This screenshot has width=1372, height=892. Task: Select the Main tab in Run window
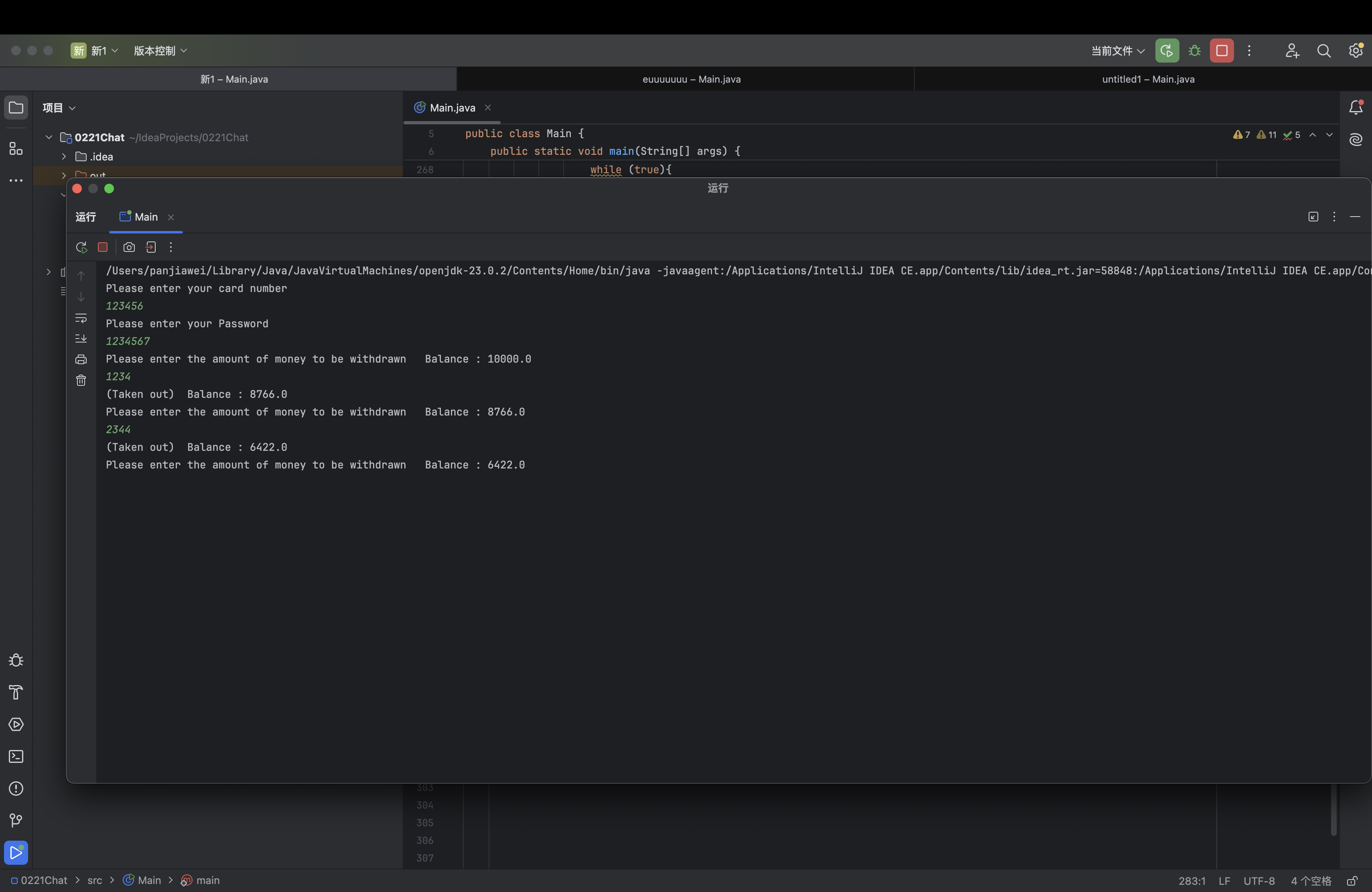pyautogui.click(x=146, y=217)
